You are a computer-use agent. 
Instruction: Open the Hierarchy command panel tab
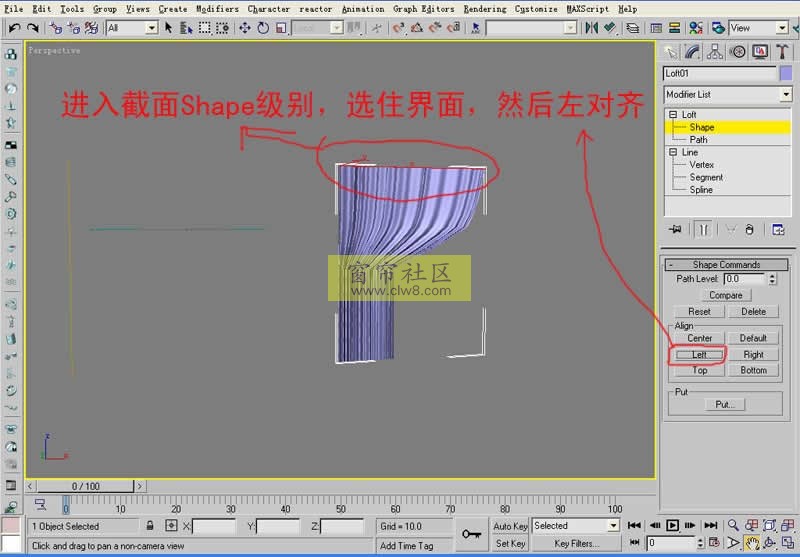715,52
